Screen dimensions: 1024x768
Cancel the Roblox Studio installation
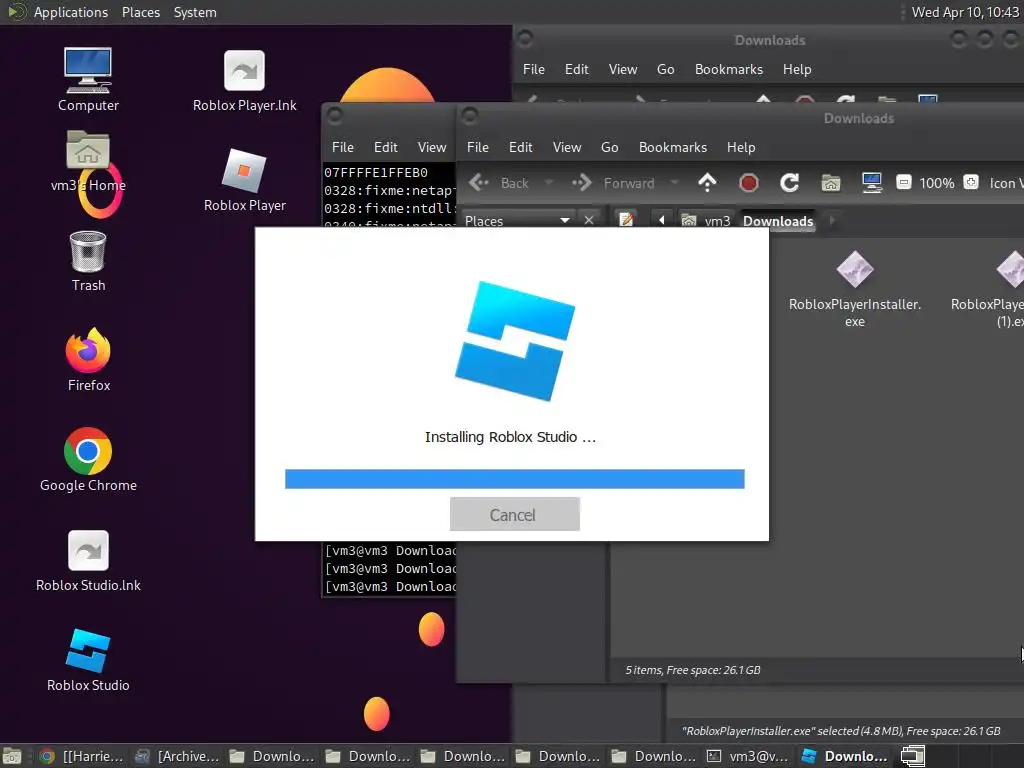(x=514, y=515)
